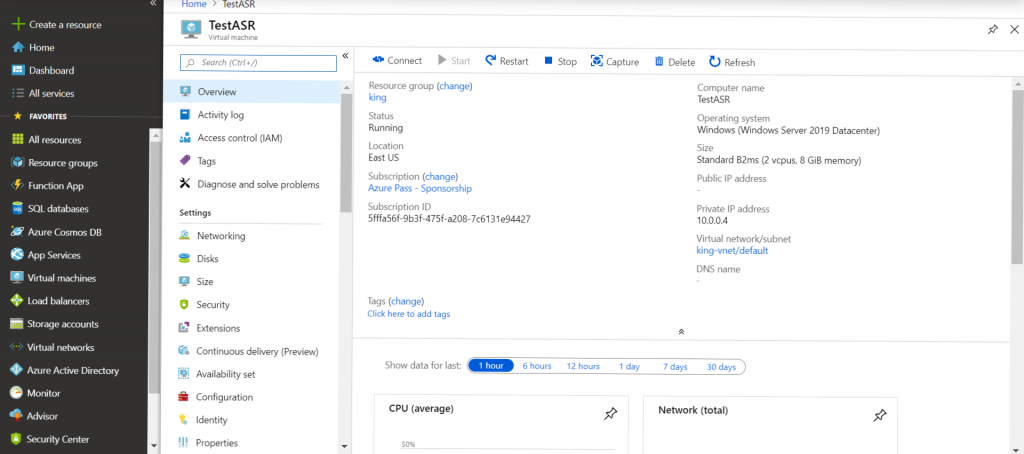Delete the virtual machine
The width and height of the screenshot is (1024, 454).
(x=675, y=62)
